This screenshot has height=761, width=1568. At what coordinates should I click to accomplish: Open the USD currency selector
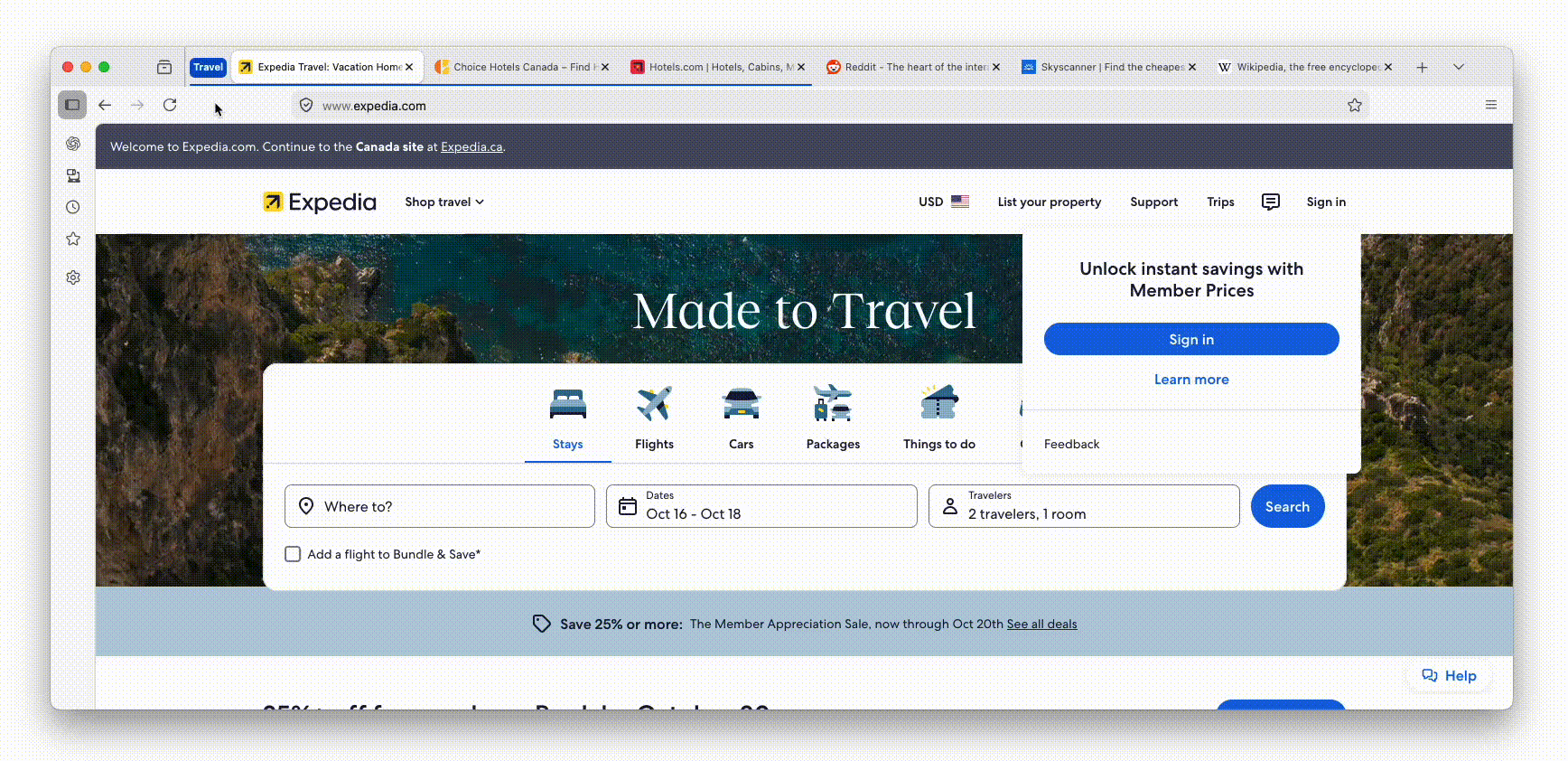[943, 202]
